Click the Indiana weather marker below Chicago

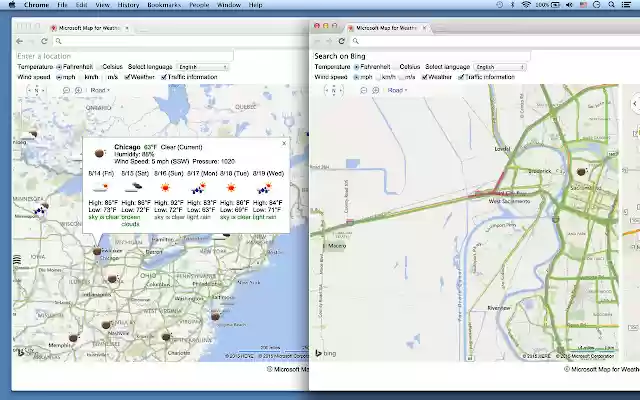click(113, 279)
